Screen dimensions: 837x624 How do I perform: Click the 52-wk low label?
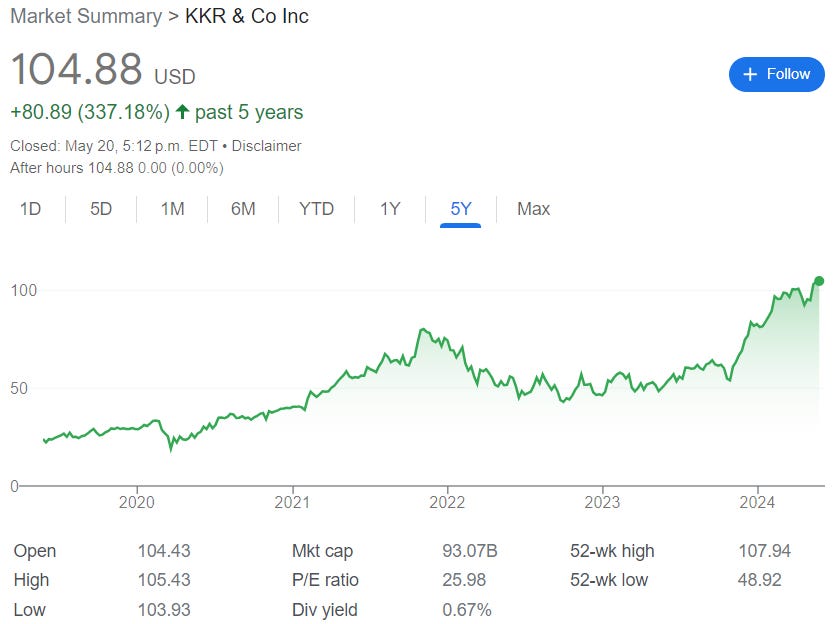[x=609, y=580]
